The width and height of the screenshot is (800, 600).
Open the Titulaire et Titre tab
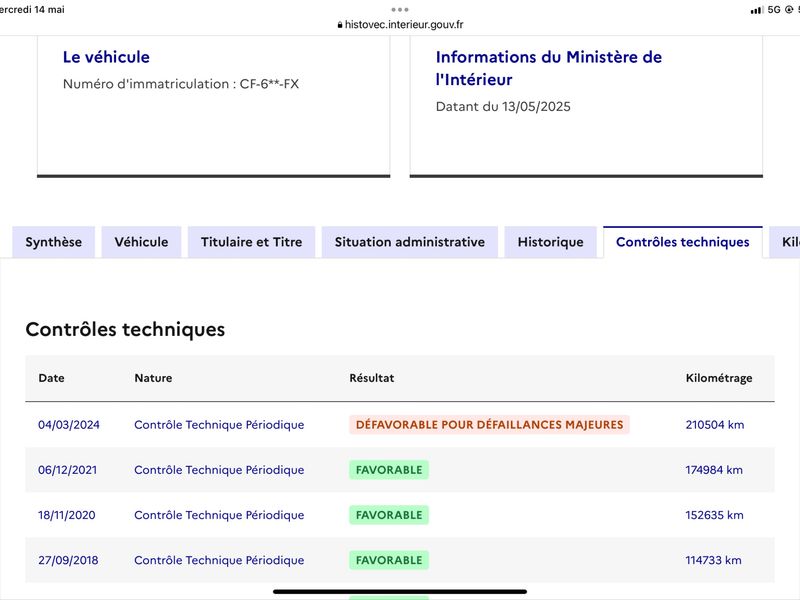252,242
